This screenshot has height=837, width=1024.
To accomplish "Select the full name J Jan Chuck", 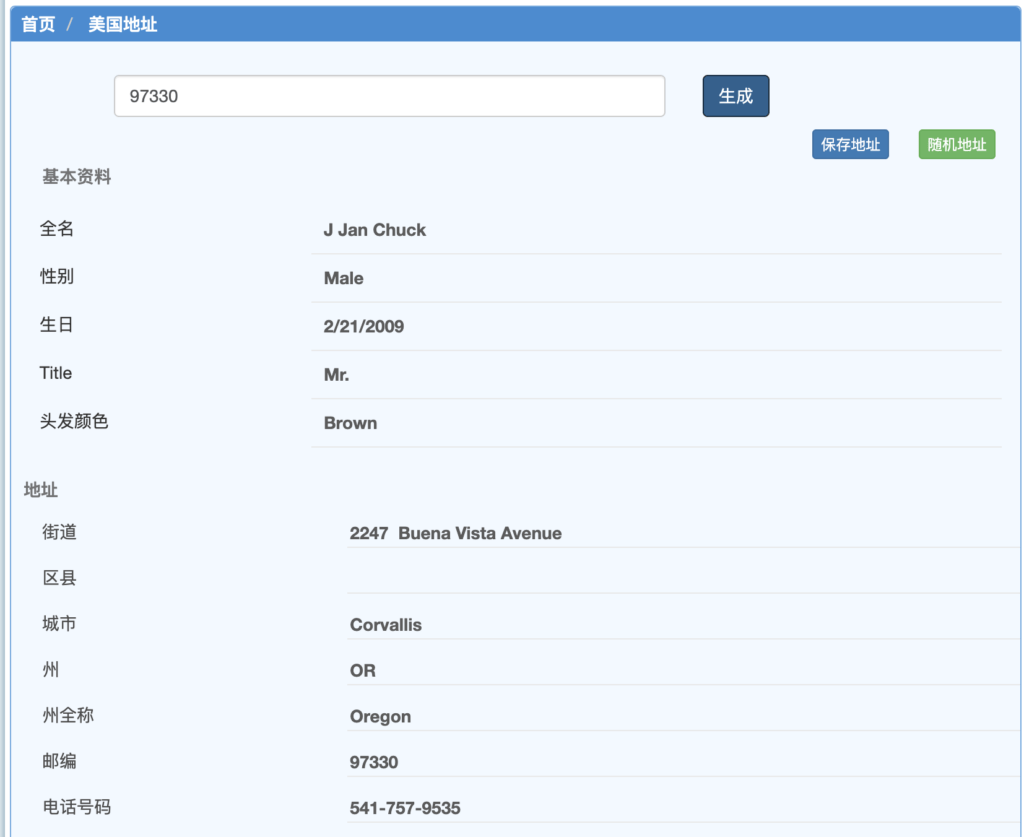I will click(x=374, y=230).
